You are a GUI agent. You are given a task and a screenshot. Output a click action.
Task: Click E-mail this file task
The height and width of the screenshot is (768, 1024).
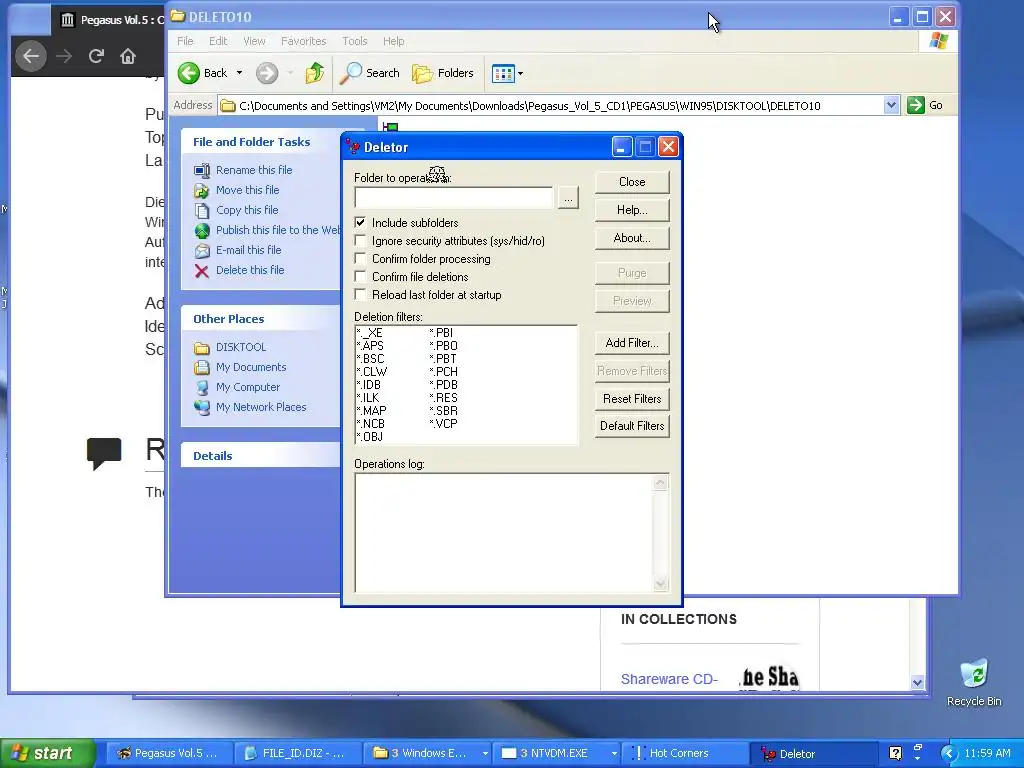click(249, 250)
